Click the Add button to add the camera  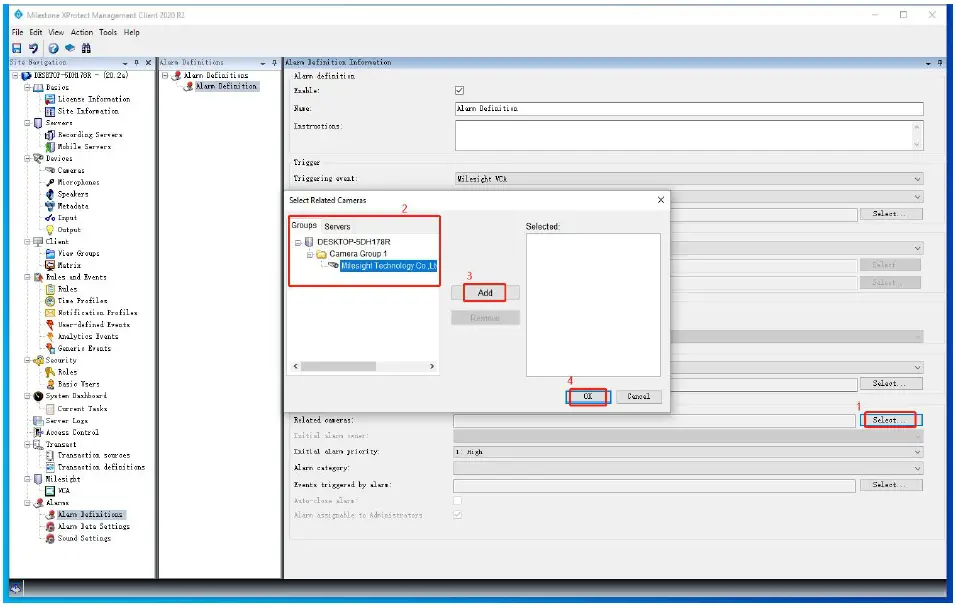tap(485, 292)
